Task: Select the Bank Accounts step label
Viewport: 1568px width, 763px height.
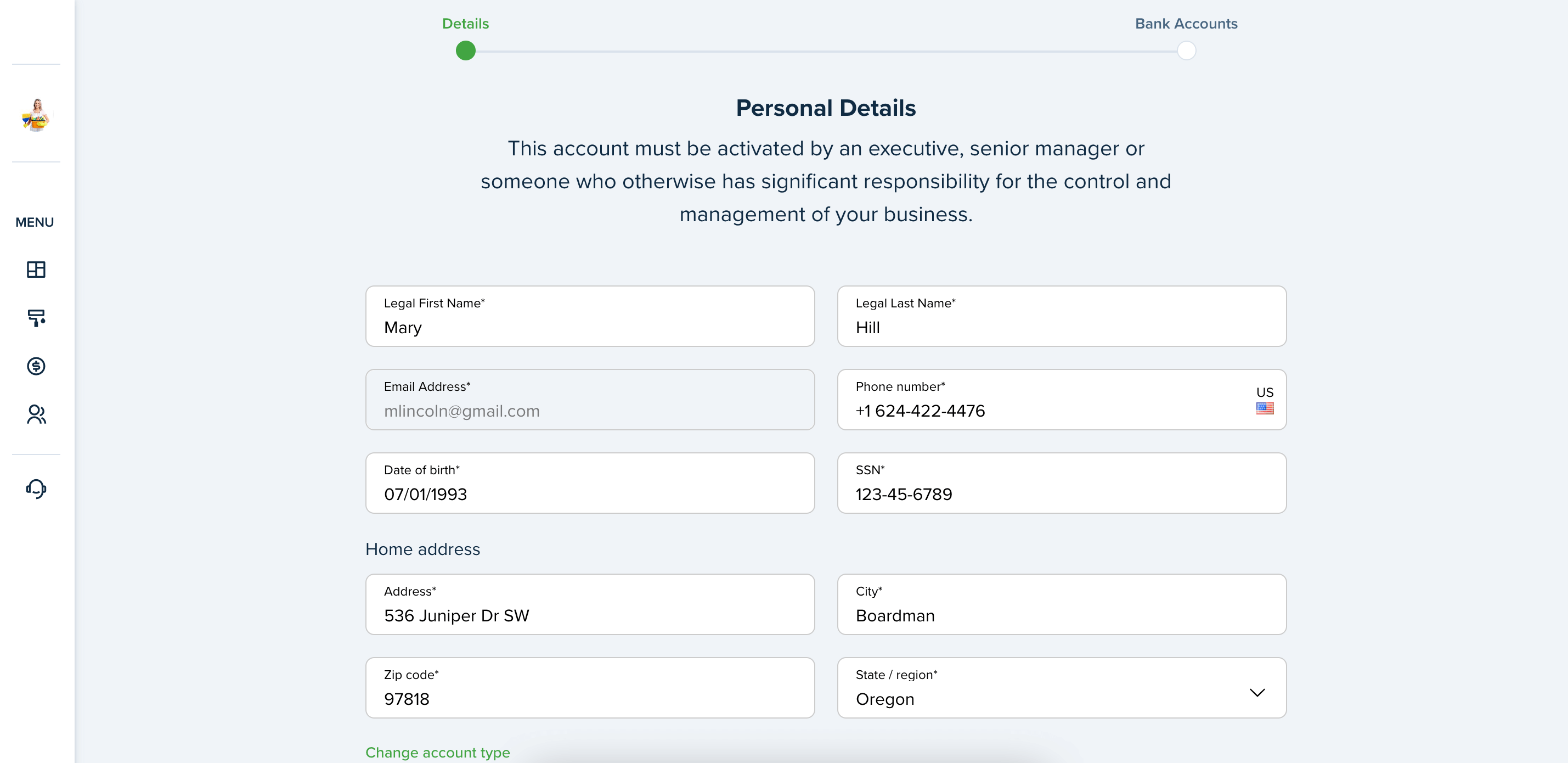Action: click(1186, 24)
